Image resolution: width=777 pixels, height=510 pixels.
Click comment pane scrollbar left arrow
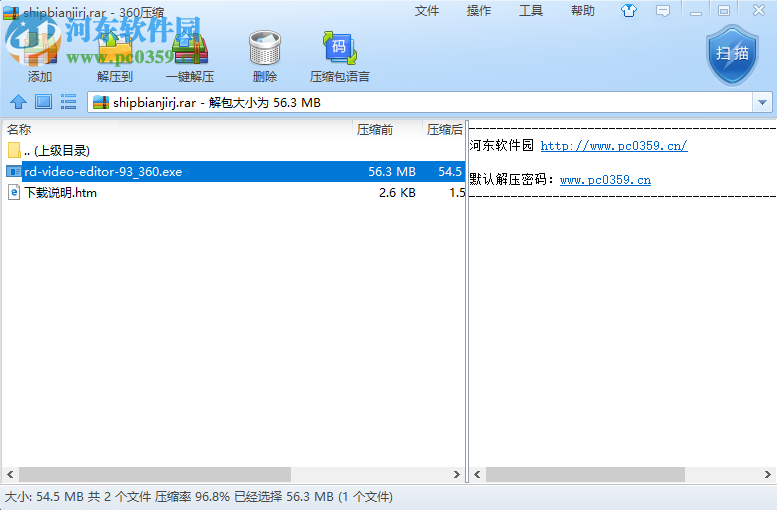477,474
